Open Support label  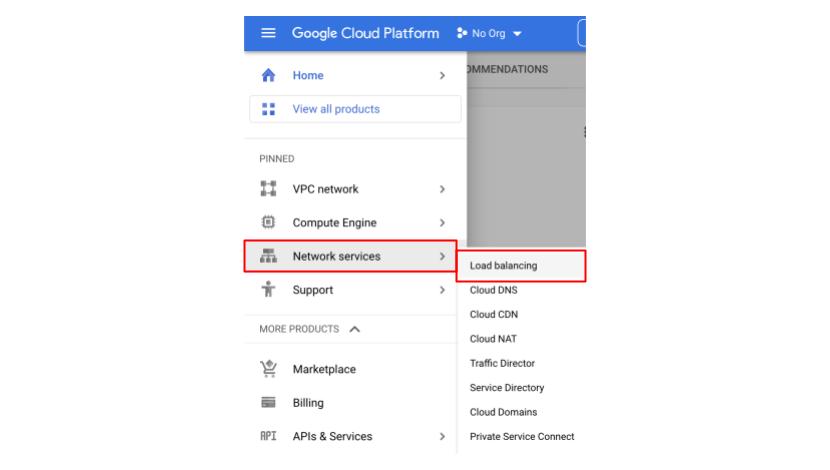click(312, 290)
